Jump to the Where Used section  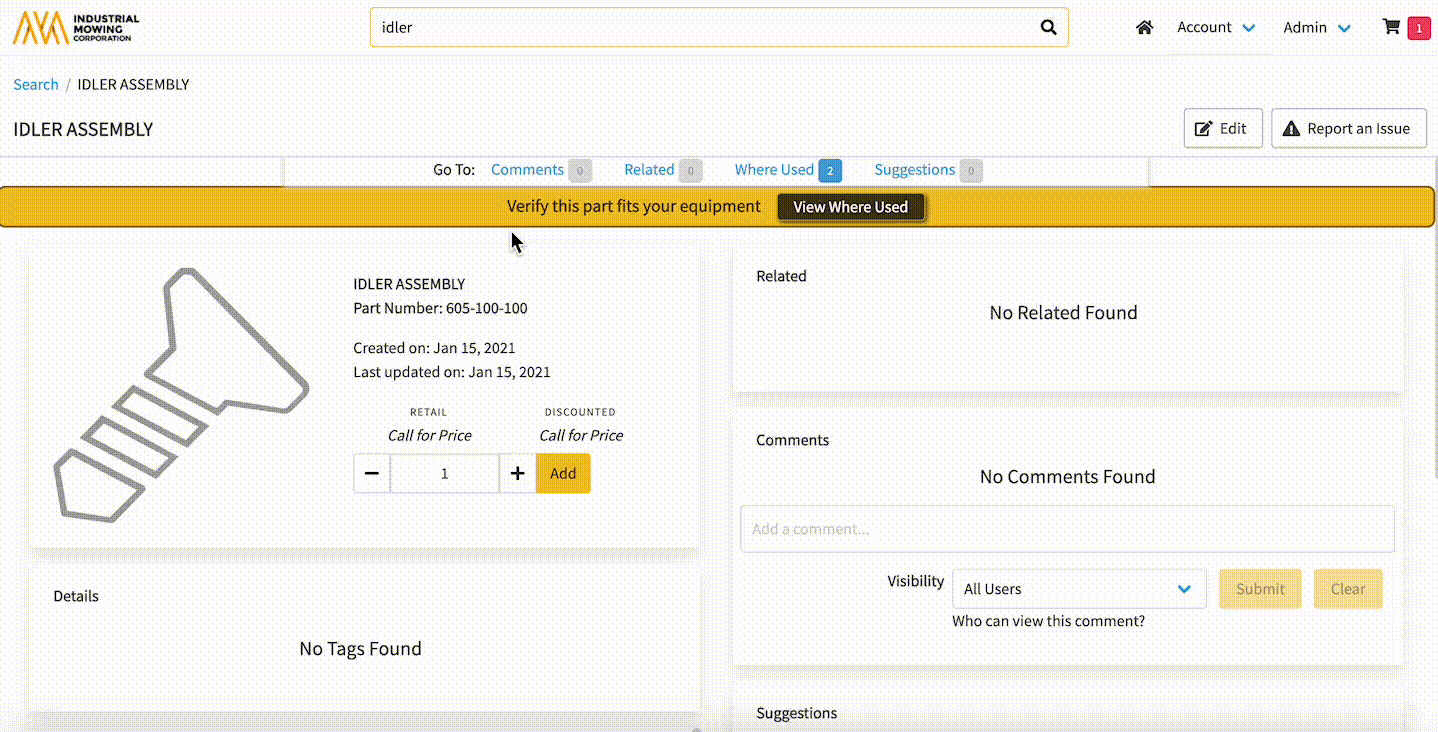click(774, 170)
